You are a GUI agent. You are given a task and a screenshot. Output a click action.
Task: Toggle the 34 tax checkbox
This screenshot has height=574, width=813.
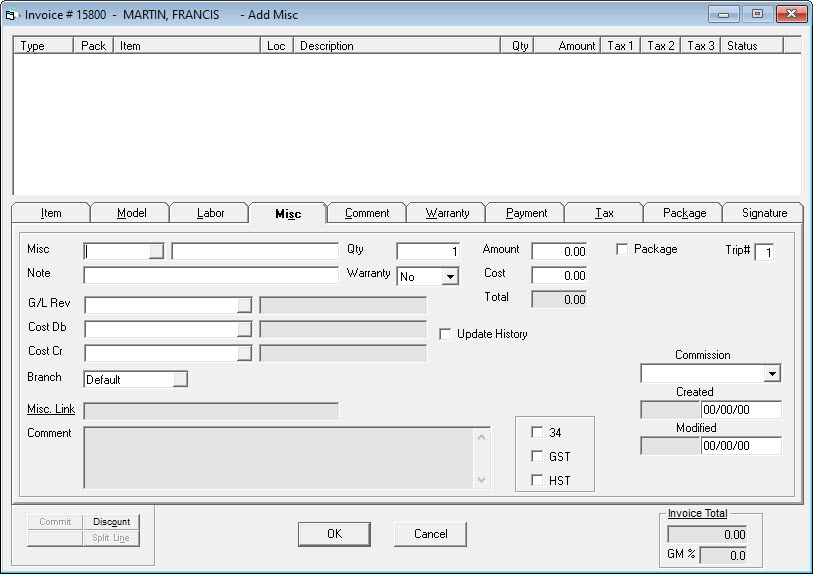pyautogui.click(x=537, y=432)
